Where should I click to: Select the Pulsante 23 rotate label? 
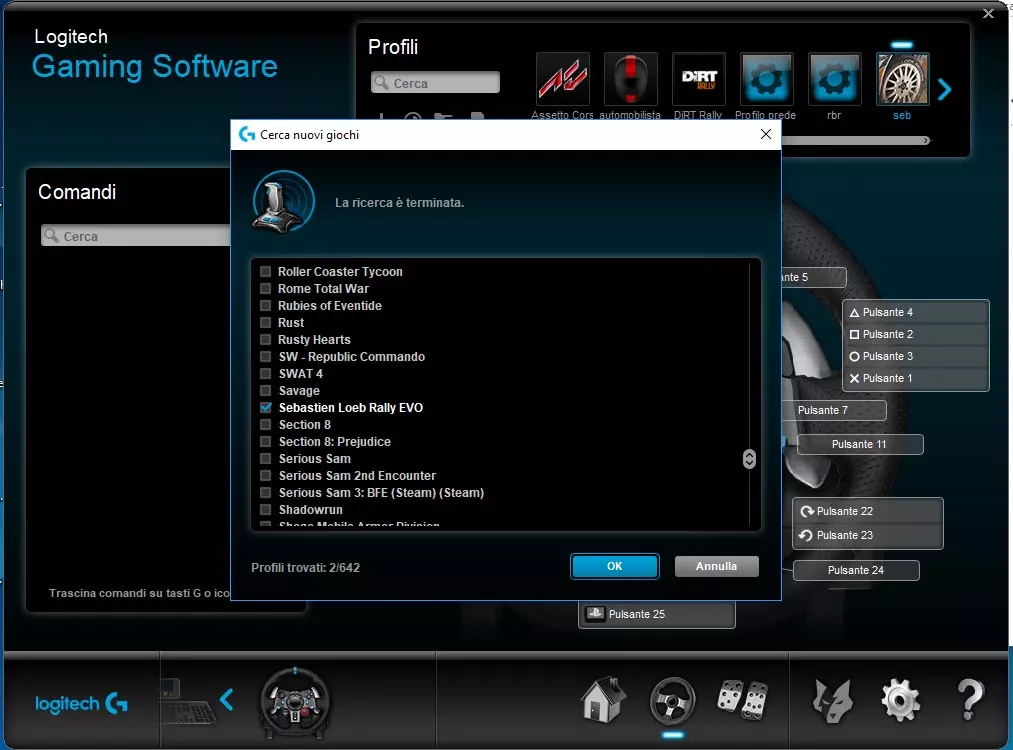click(x=868, y=535)
